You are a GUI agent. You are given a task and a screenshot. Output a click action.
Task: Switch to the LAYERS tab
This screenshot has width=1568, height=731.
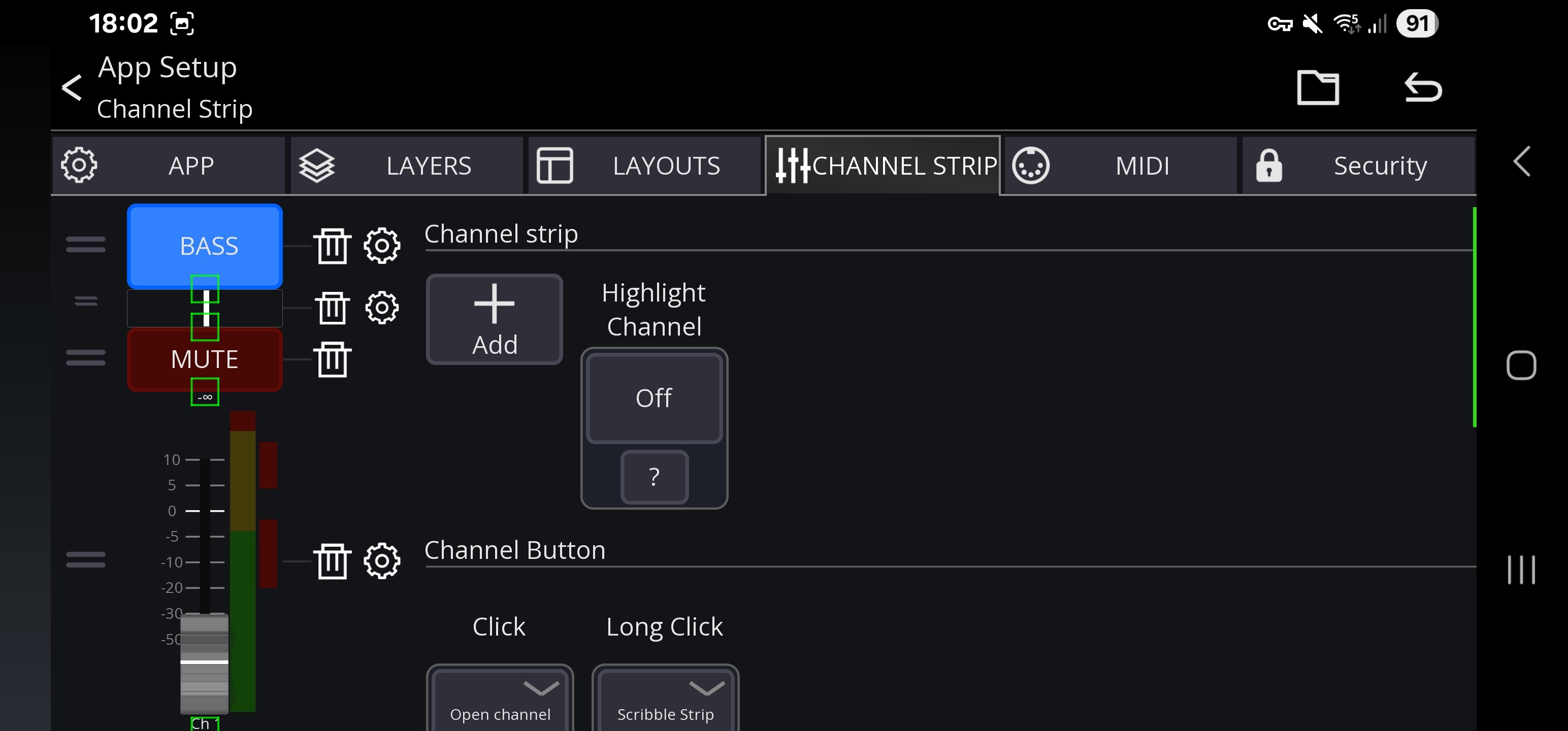pyautogui.click(x=406, y=165)
